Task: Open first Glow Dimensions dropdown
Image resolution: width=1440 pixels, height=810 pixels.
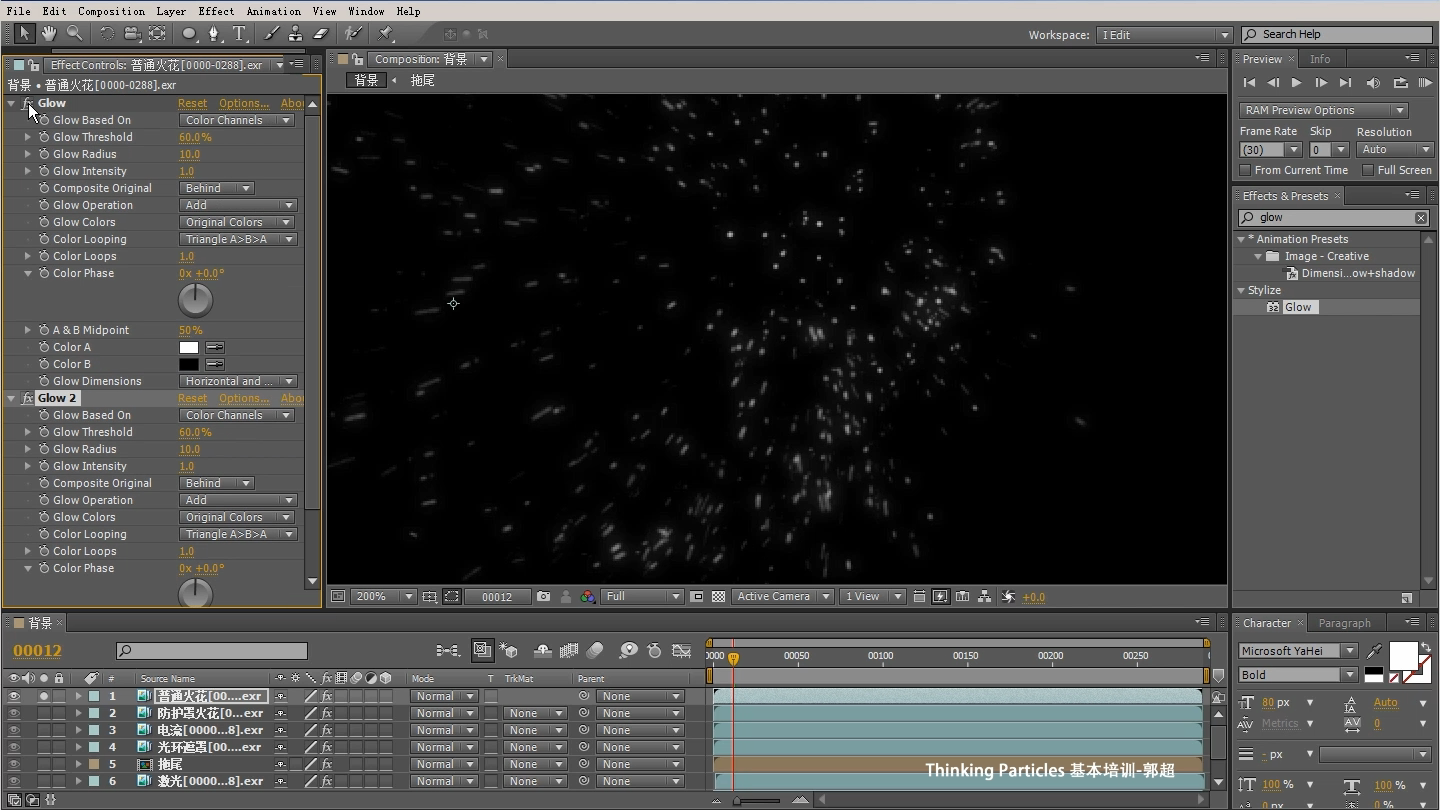Action: (238, 381)
